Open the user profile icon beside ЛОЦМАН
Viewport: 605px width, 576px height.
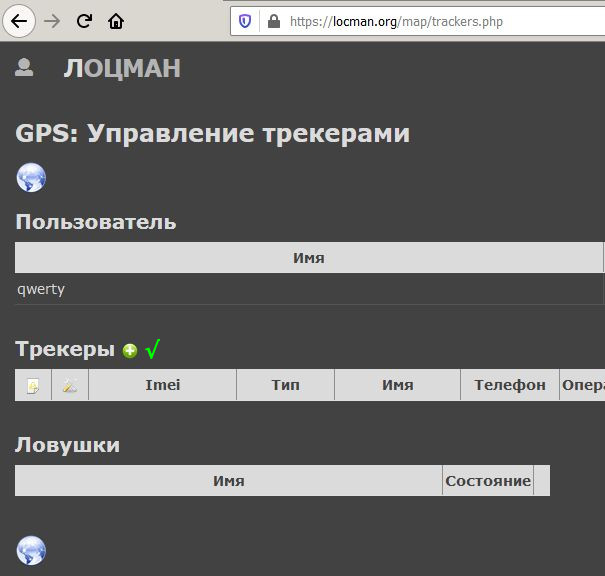click(24, 67)
